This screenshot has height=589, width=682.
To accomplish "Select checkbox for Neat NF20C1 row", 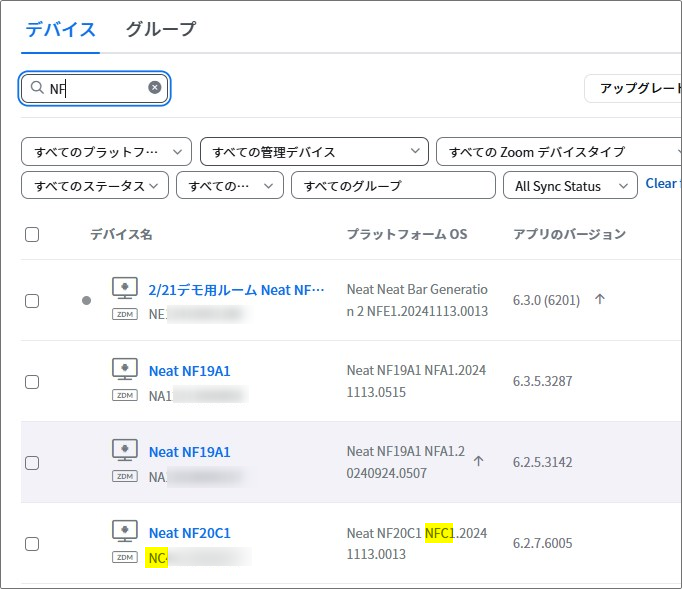I will pyautogui.click(x=32, y=544).
